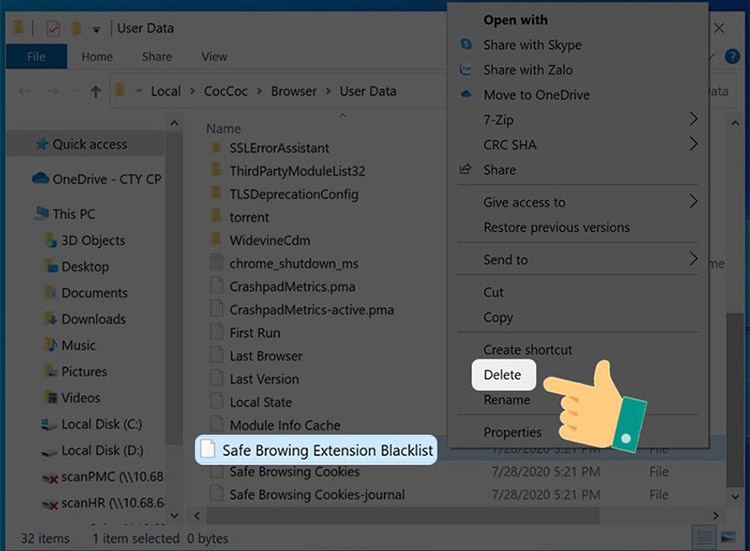Click Open with in the context menu
Screen dimensions: 750x551
click(x=515, y=20)
